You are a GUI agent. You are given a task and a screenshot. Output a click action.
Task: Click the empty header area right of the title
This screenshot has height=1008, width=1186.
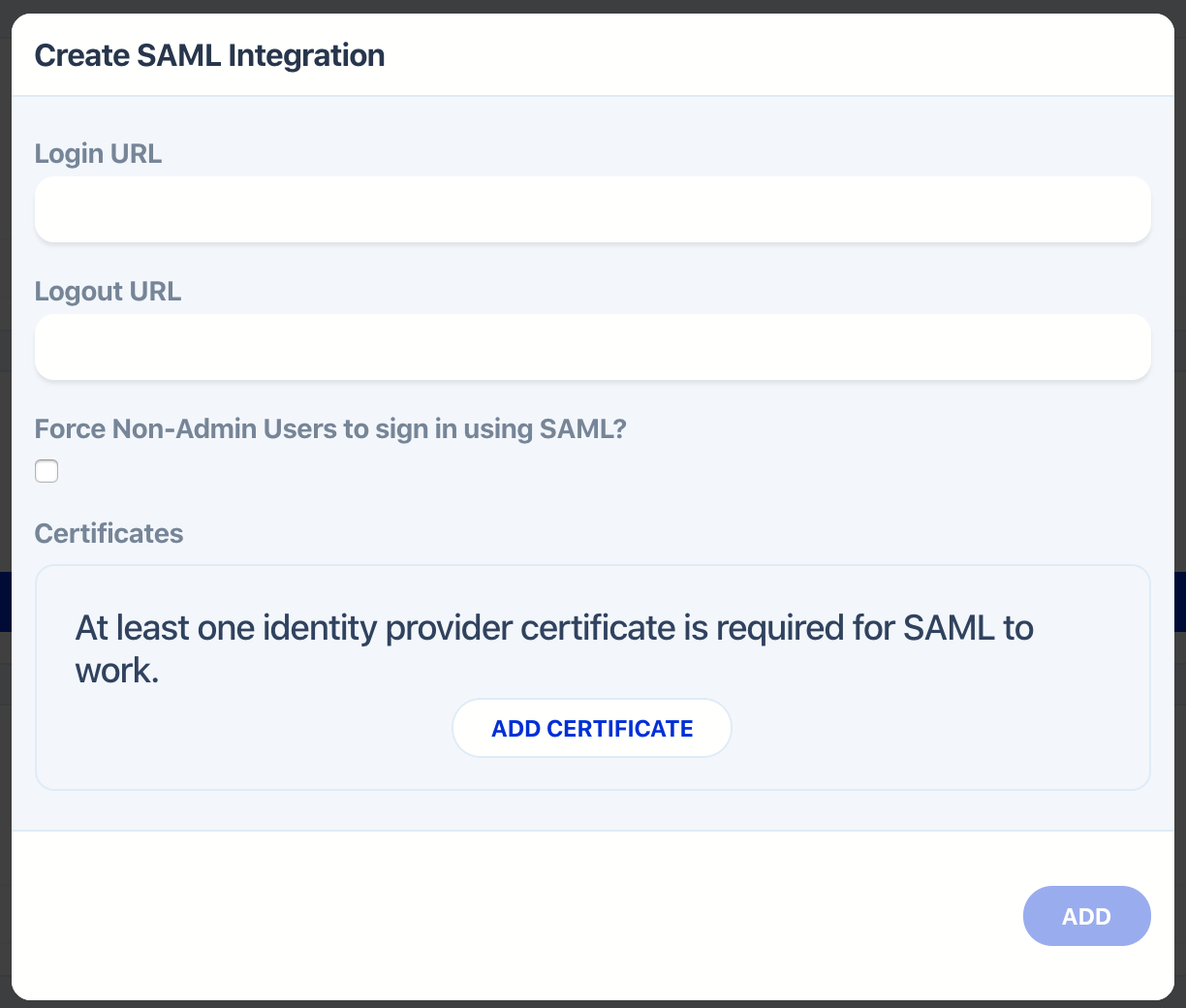tap(775, 55)
